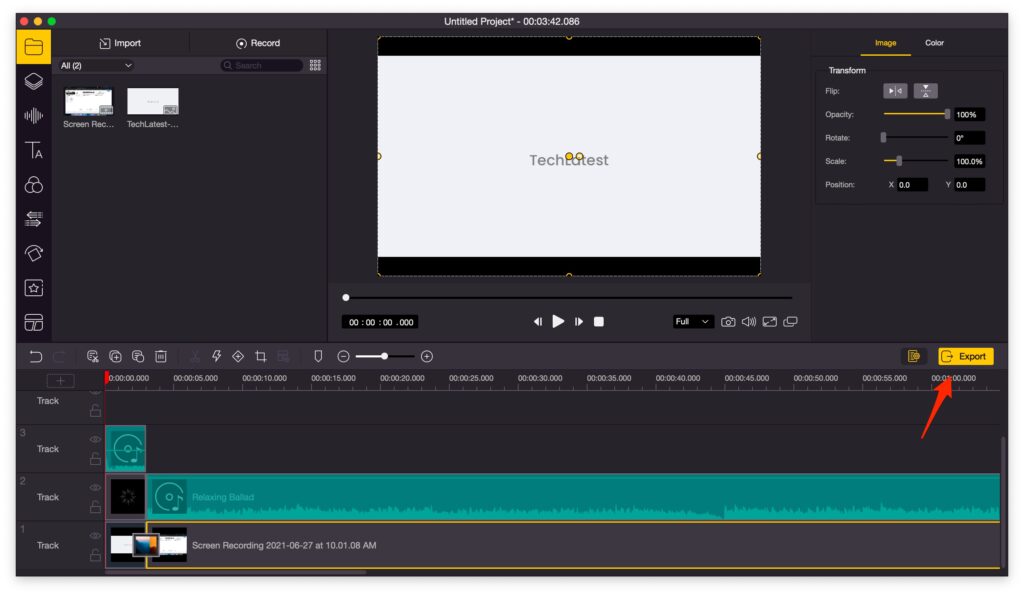Toggle the lock on the topmost track

95,410
